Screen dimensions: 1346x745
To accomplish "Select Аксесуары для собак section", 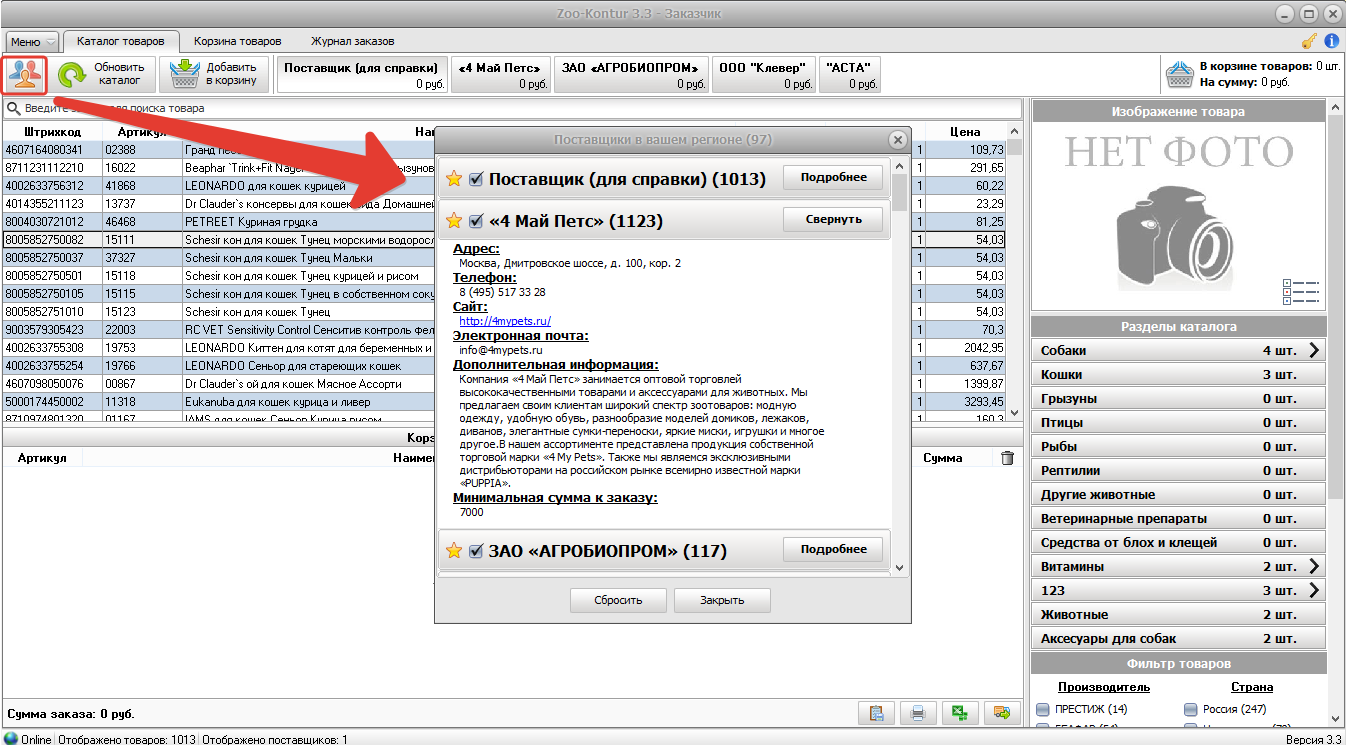I will [1178, 638].
